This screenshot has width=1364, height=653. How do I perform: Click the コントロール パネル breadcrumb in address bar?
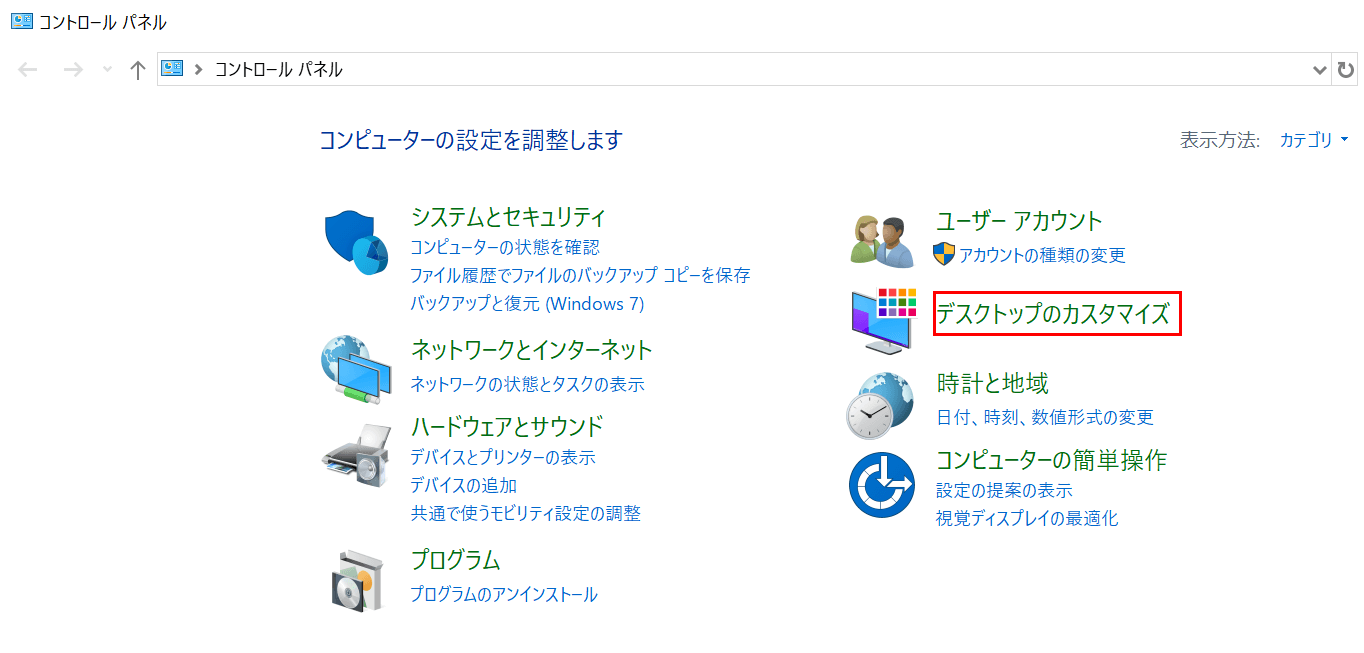point(279,70)
